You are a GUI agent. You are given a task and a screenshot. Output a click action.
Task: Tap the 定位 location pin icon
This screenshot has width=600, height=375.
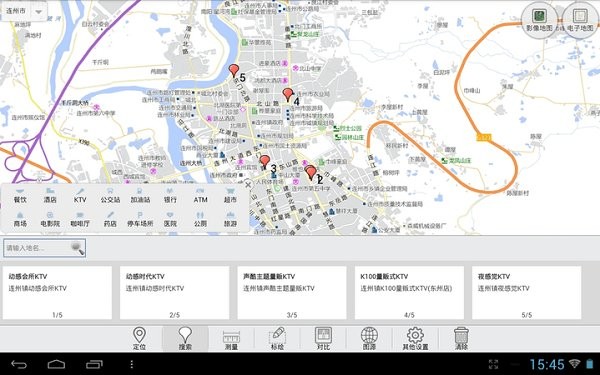coord(139,339)
